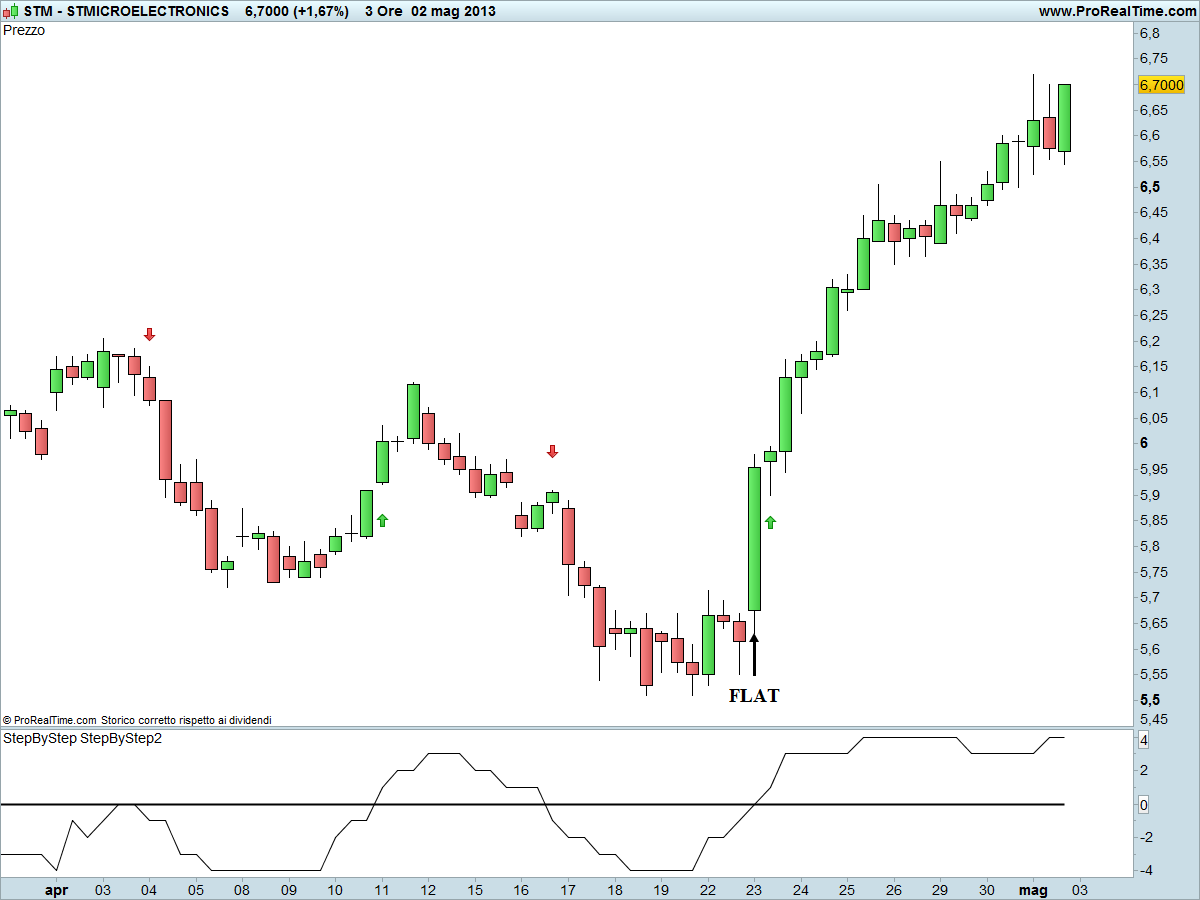Click the -2 indicator scale value
This screenshot has width=1200, height=900.
[x=1145, y=837]
